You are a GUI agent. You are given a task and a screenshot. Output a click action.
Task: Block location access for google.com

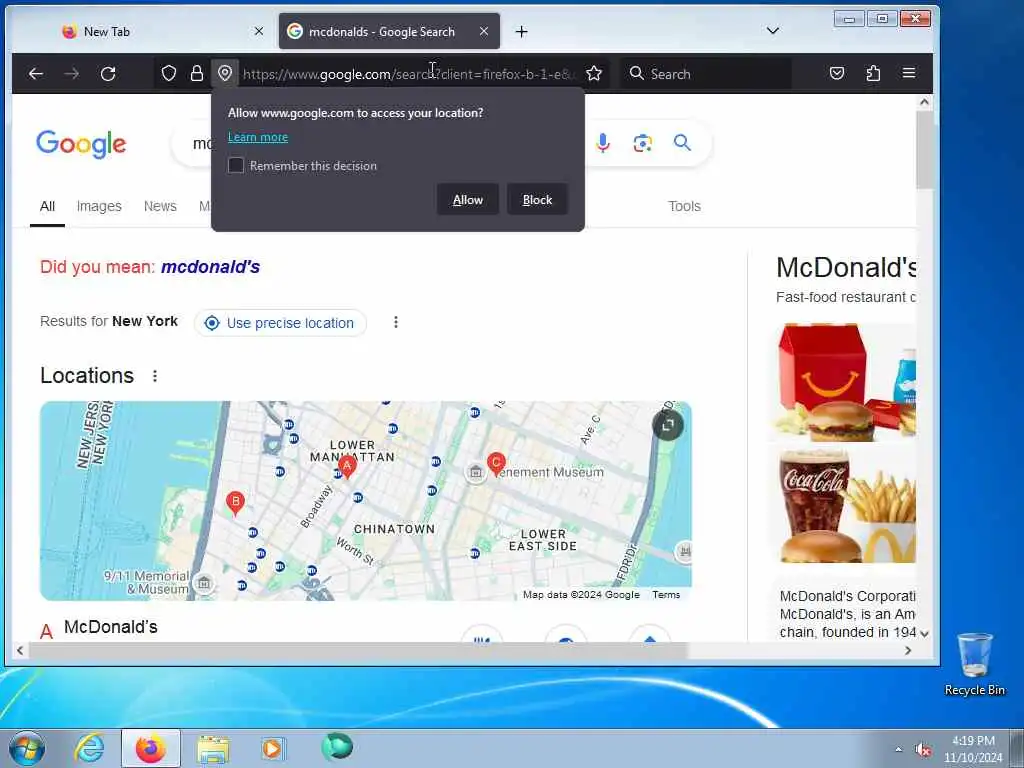pos(537,200)
